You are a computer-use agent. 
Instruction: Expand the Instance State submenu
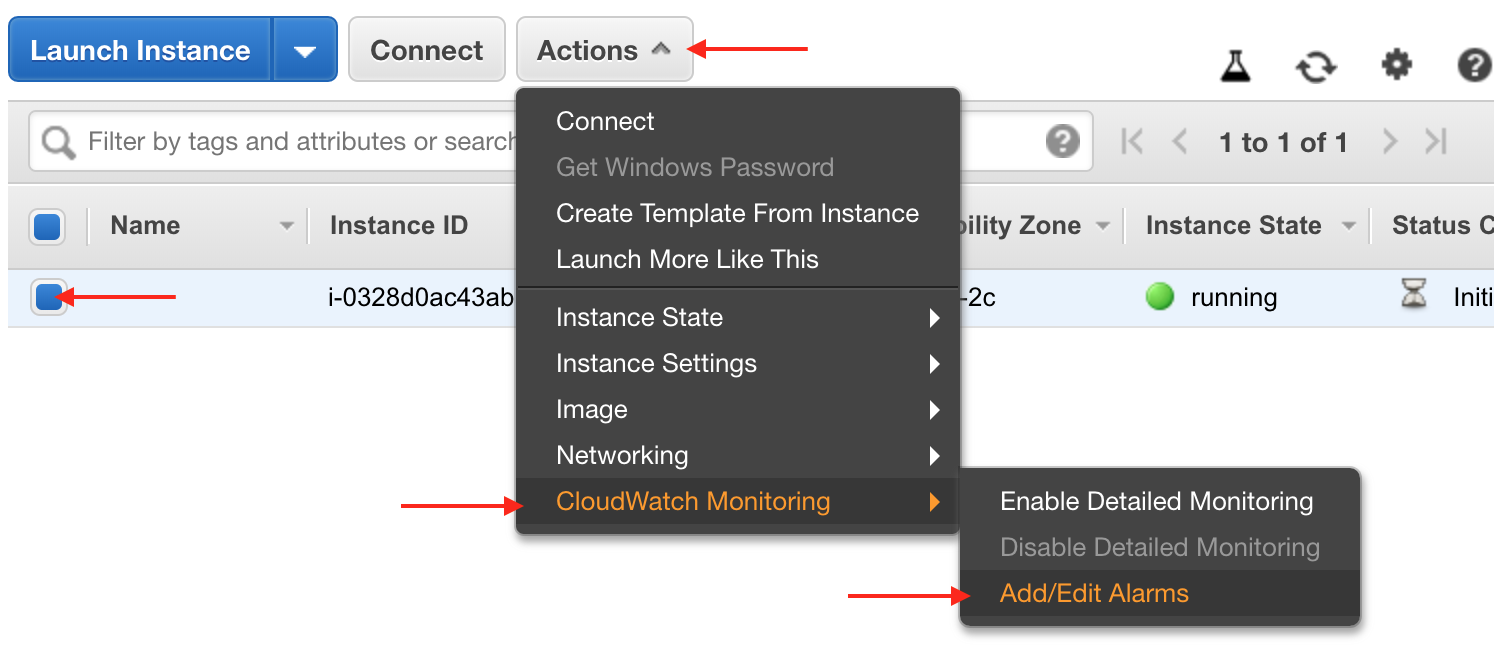click(738, 318)
